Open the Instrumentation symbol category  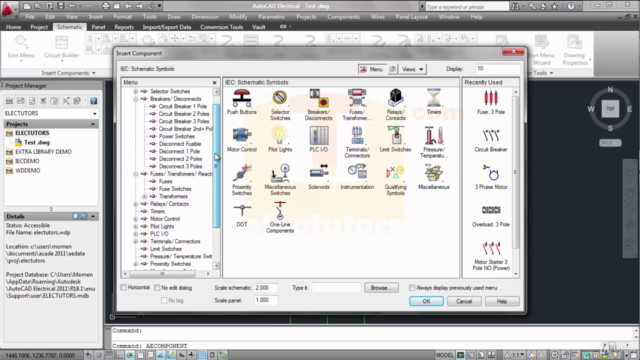click(357, 177)
